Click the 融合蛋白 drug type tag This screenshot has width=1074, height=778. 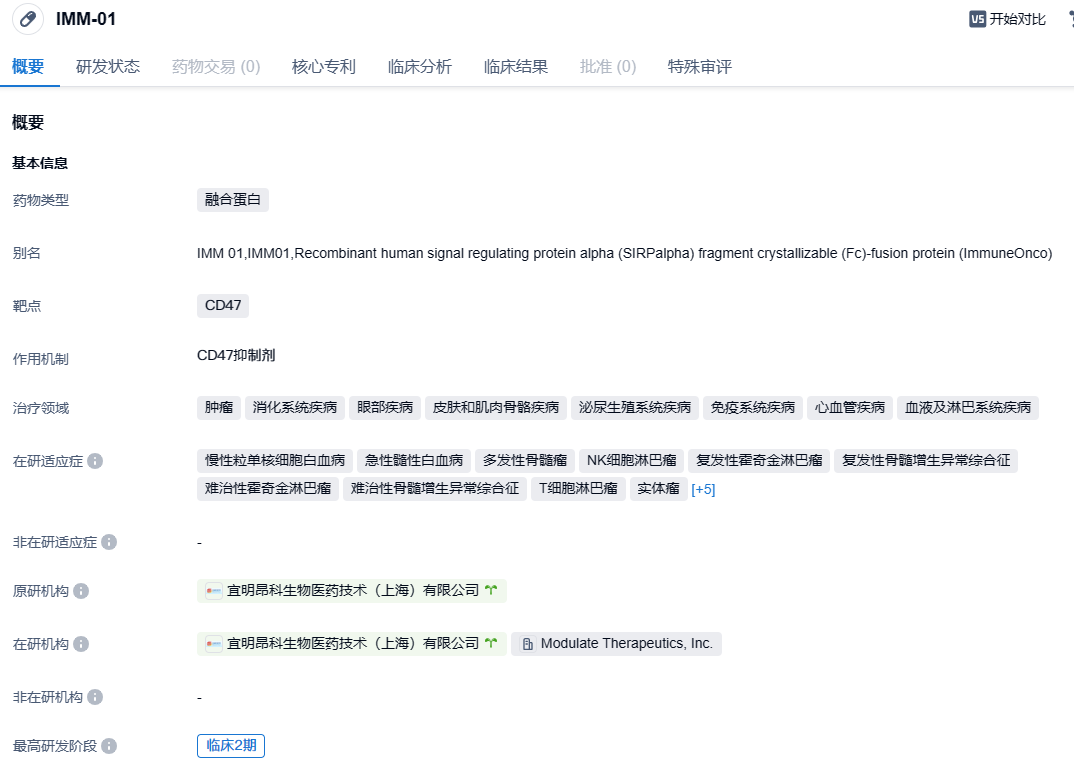(233, 199)
